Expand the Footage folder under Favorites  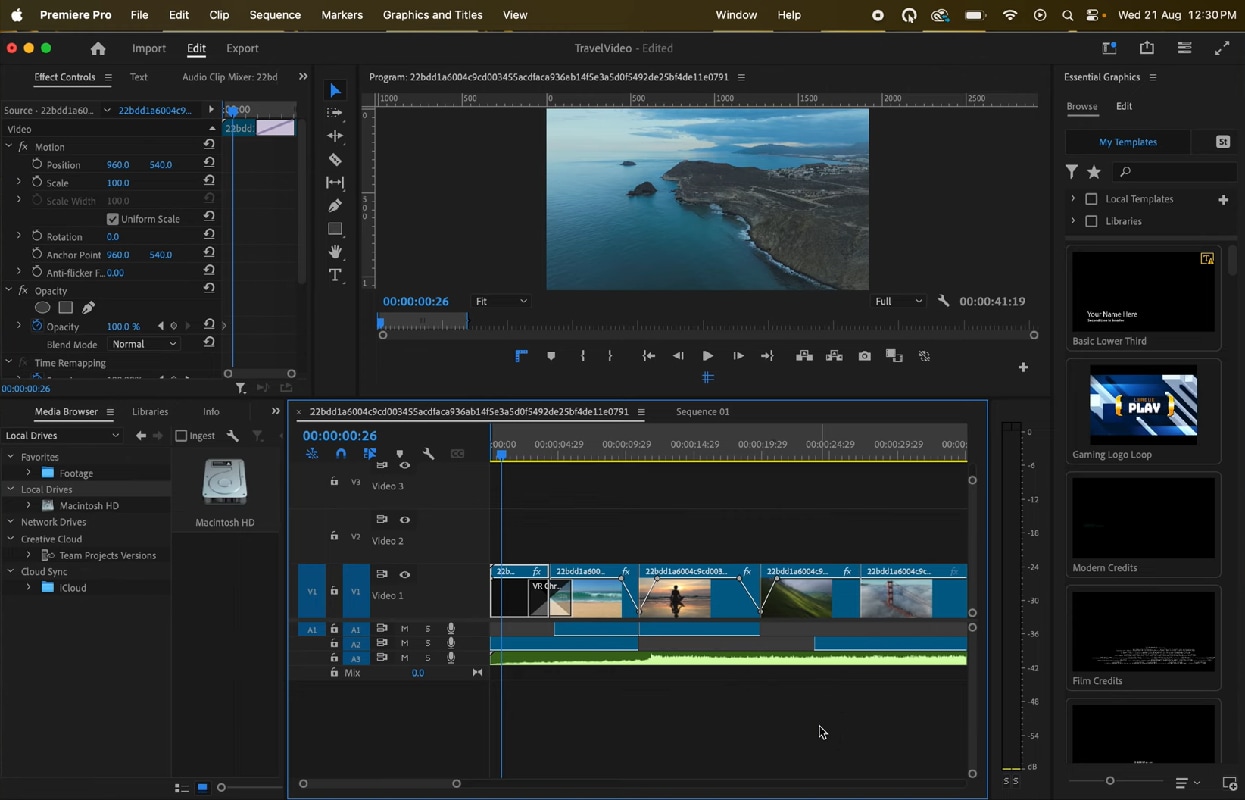28,473
